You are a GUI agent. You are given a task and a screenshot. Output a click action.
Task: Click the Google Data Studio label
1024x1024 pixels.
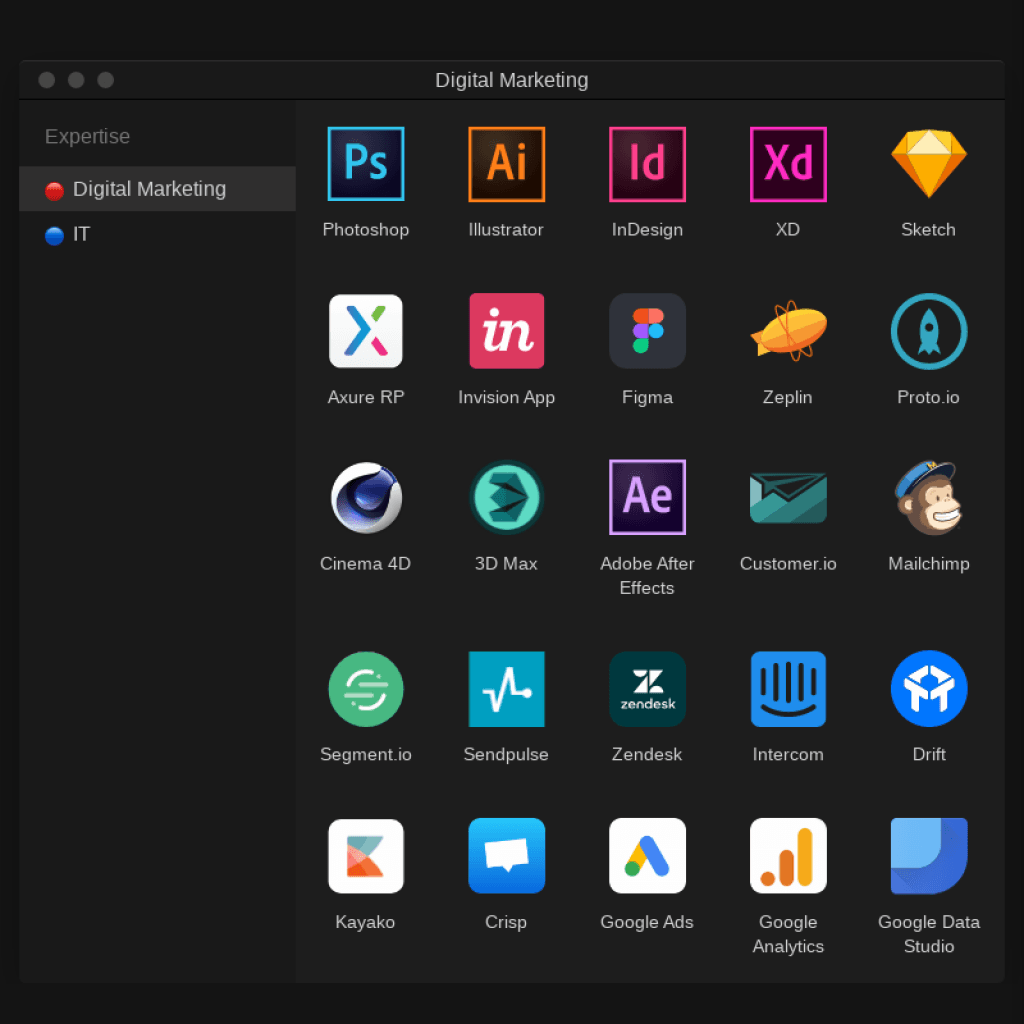click(x=929, y=934)
